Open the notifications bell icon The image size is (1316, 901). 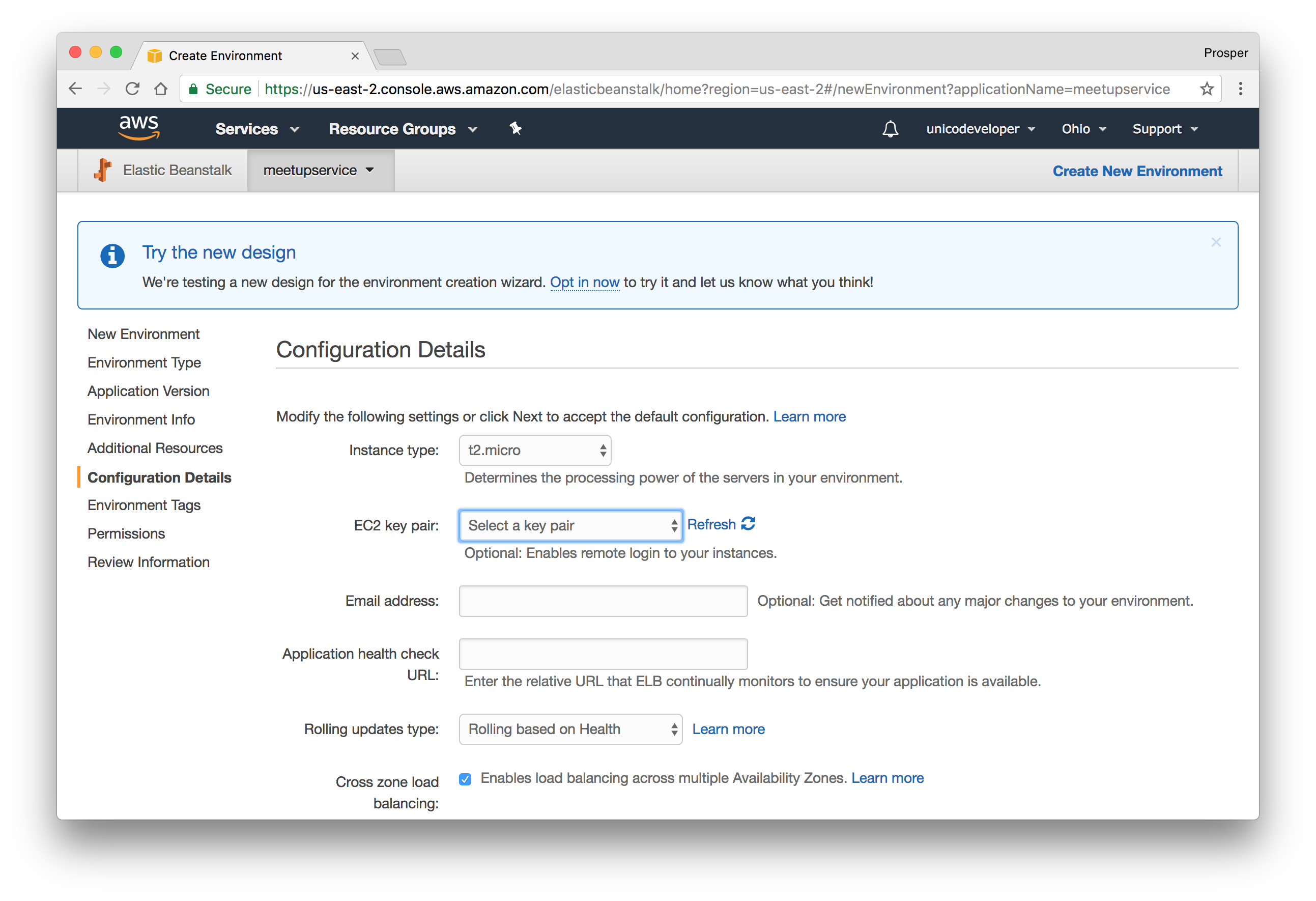pyautogui.click(x=890, y=129)
